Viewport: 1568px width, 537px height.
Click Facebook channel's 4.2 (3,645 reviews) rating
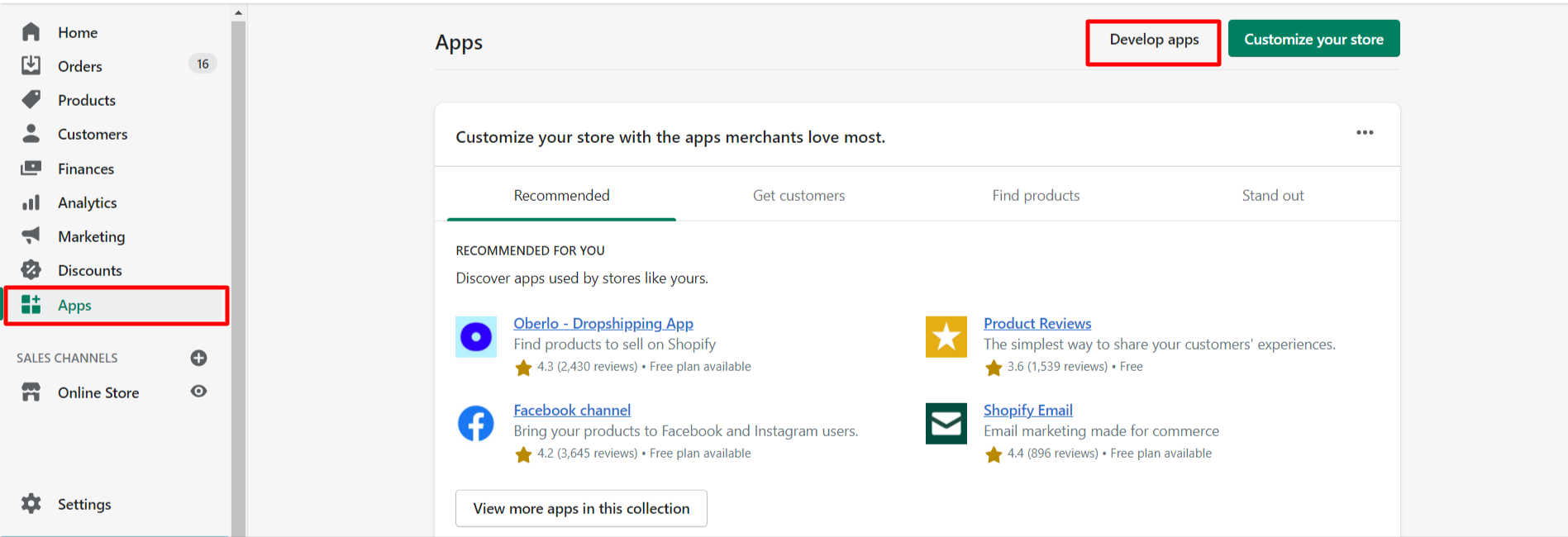tap(587, 454)
